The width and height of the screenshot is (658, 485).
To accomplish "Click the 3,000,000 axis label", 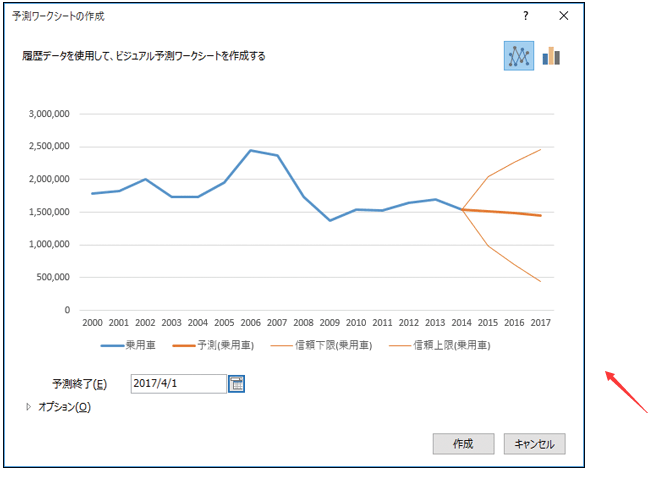I will point(49,114).
